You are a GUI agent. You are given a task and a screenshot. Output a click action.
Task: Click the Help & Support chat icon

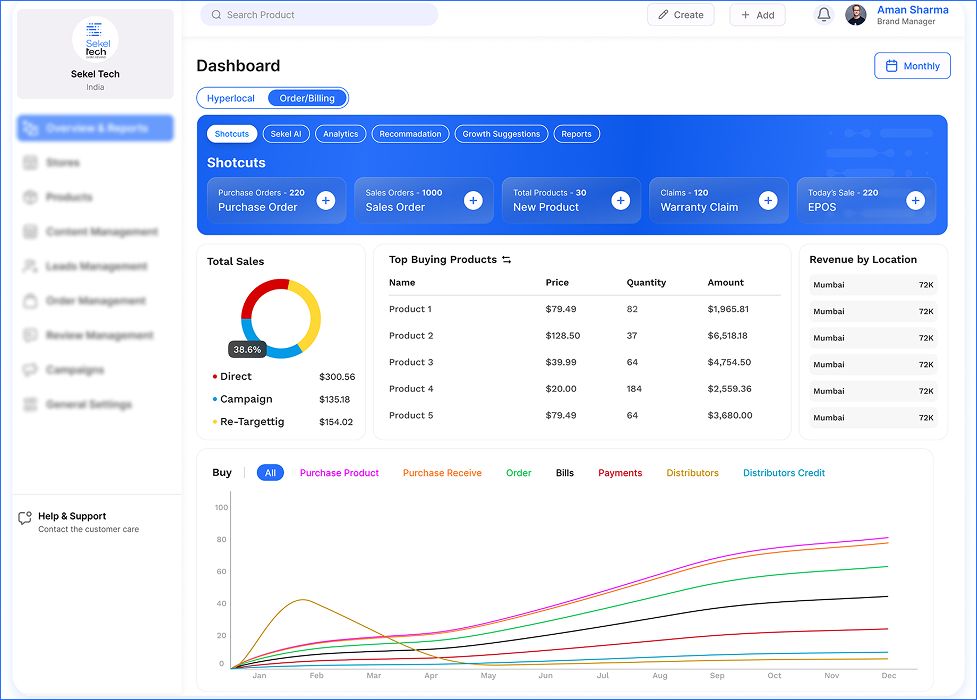24,517
